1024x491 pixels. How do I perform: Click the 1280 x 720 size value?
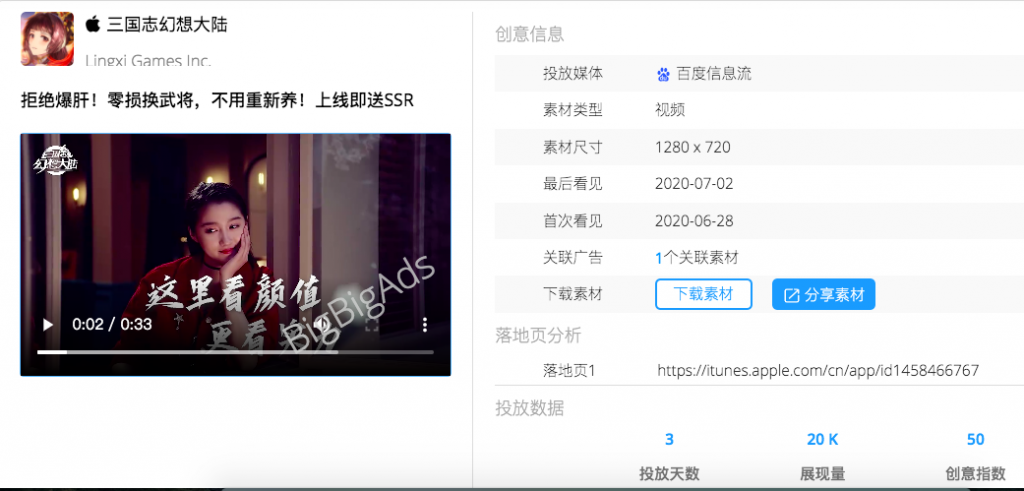point(692,148)
